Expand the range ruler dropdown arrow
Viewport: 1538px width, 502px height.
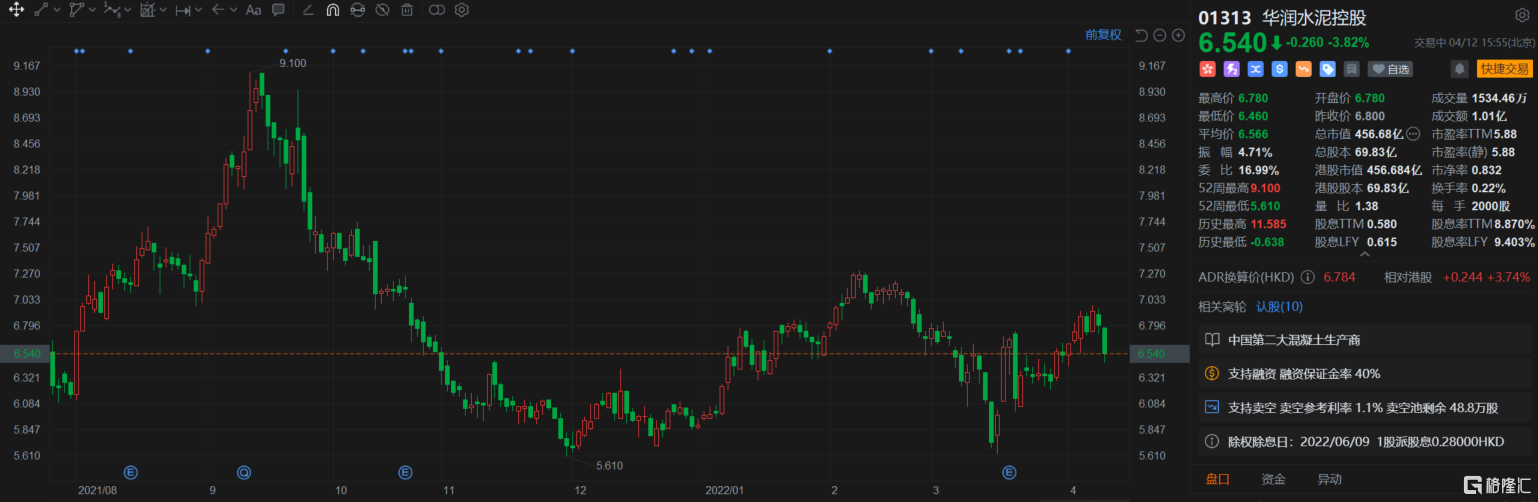[199, 10]
